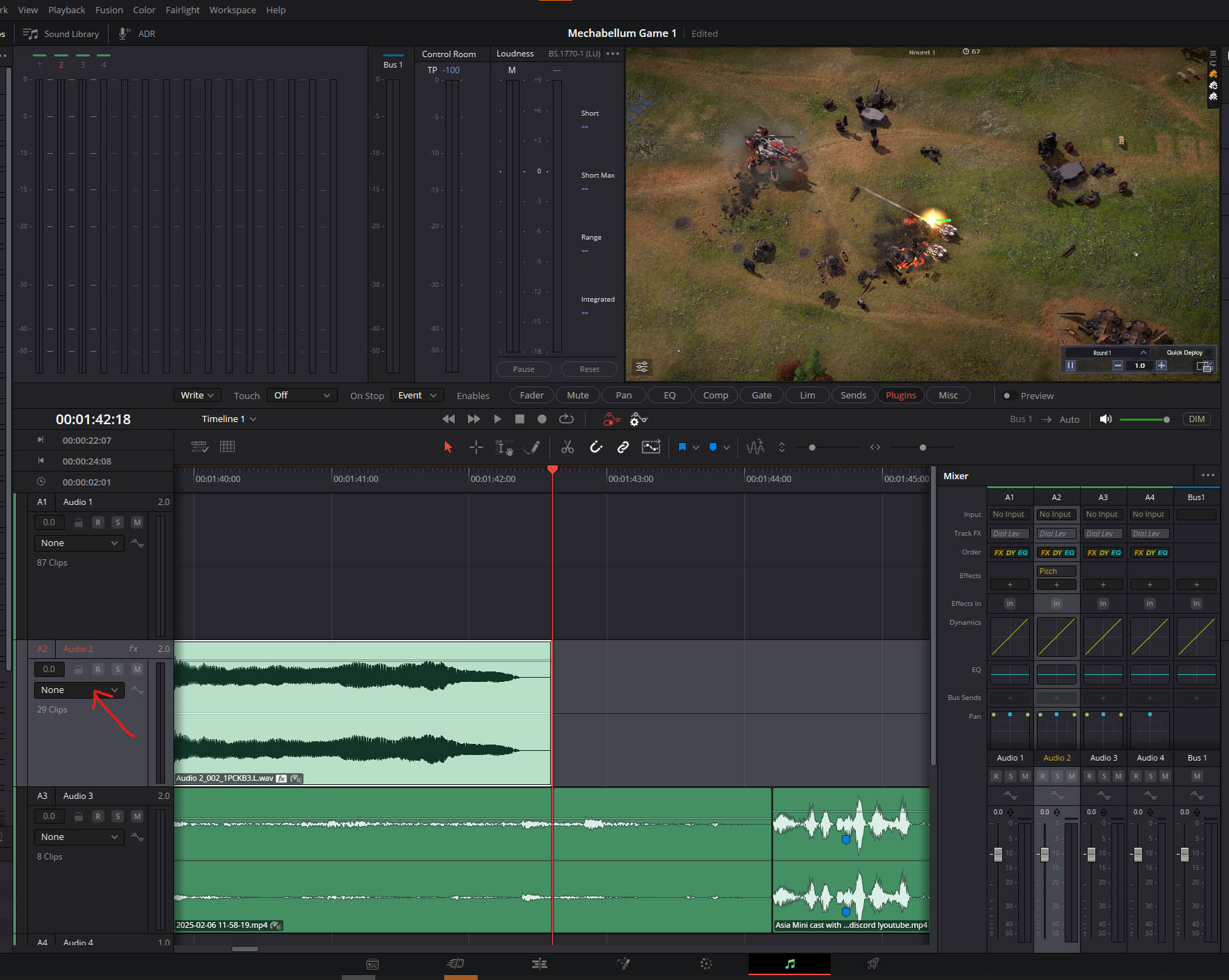Arm record R on Audio 2 track header
The width and height of the screenshot is (1229, 980).
[98, 669]
